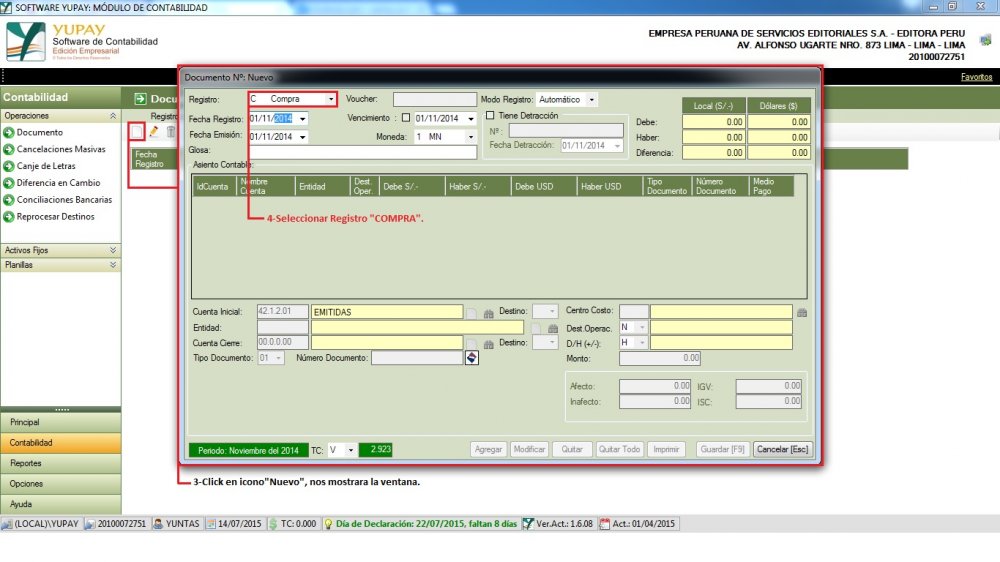Open D/H (+/-) H dropdown
The width and height of the screenshot is (1000, 562).
642,343
